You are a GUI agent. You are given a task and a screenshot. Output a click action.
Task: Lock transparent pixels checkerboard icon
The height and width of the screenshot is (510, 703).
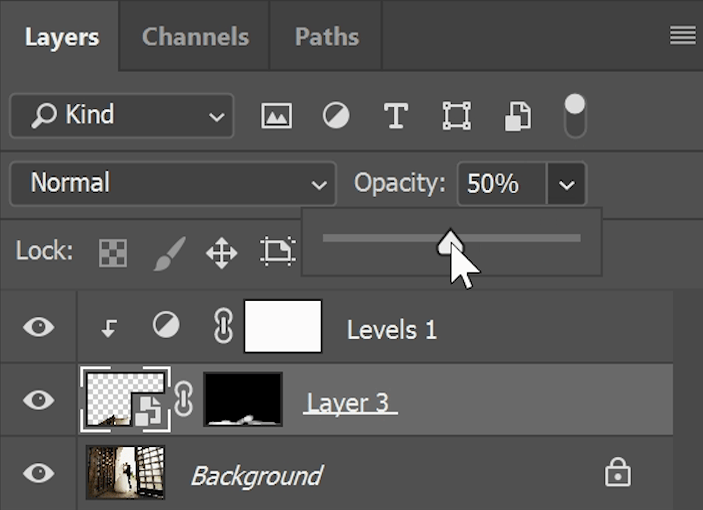click(112, 252)
